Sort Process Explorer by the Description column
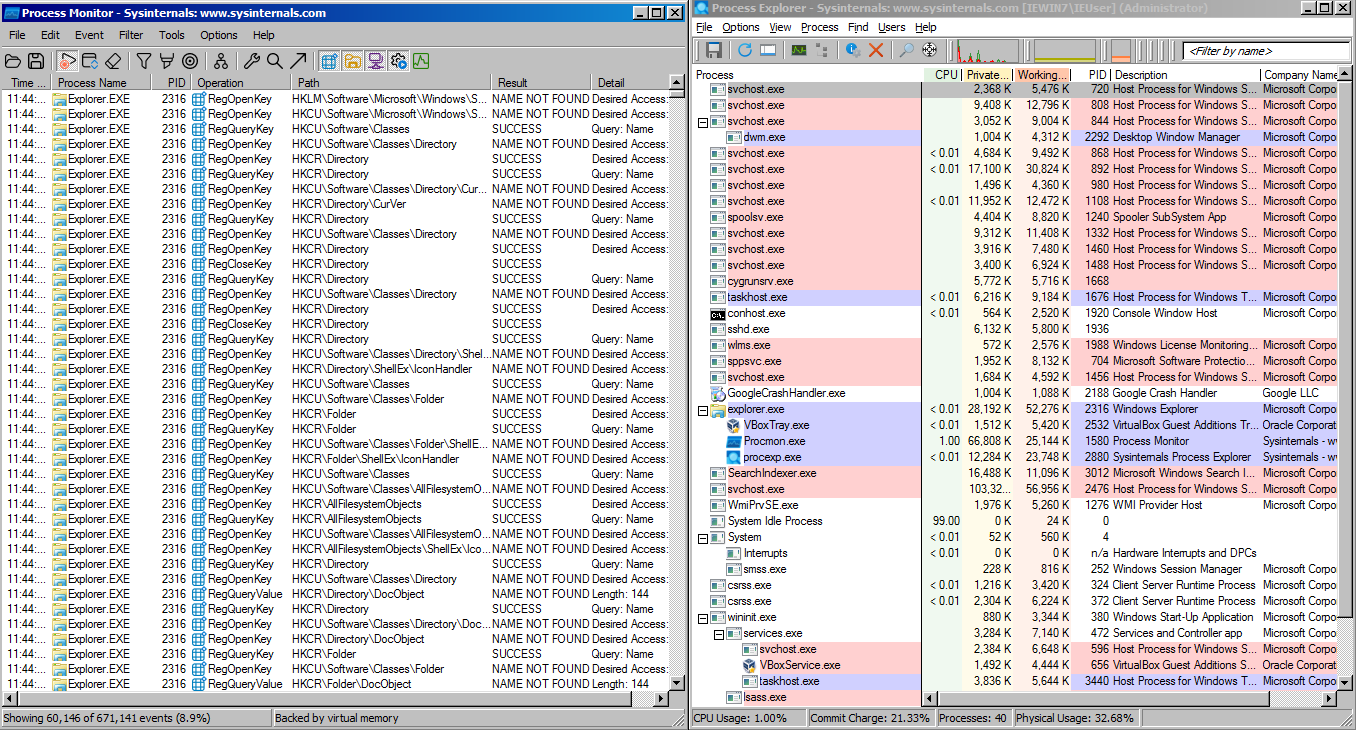 click(1184, 75)
